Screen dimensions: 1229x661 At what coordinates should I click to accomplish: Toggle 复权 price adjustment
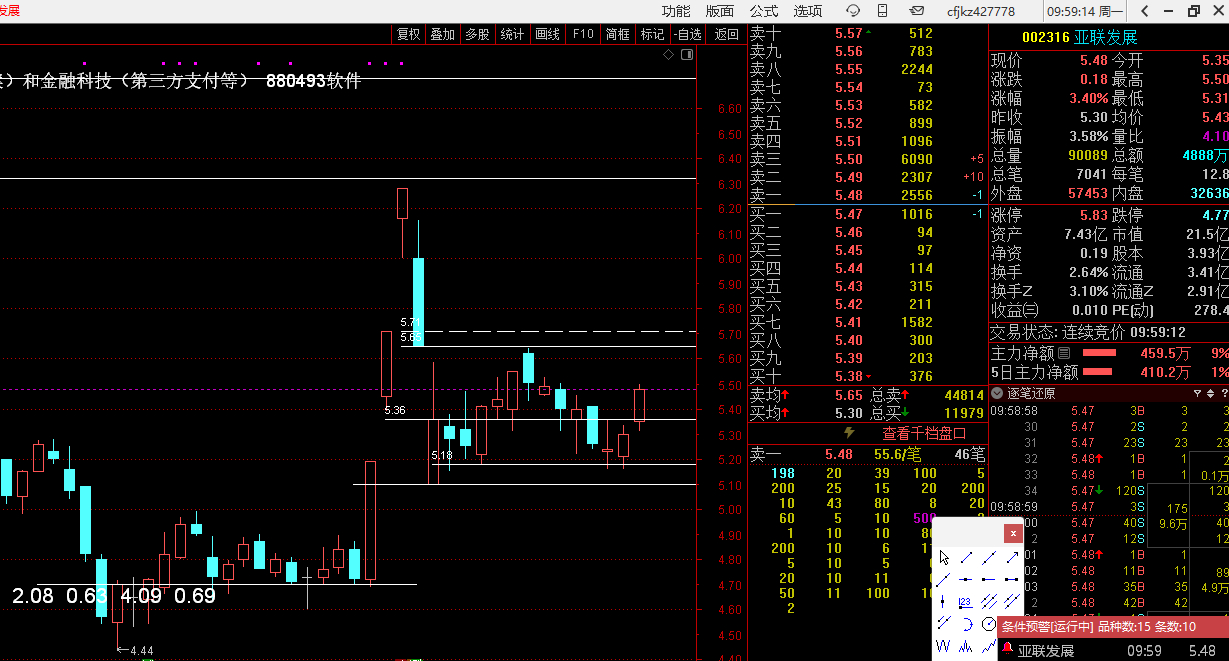pyautogui.click(x=408, y=34)
